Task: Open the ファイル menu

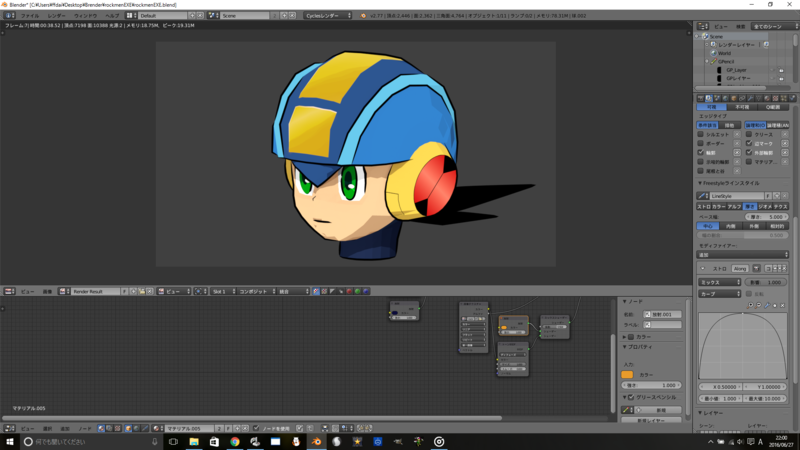Action: pyautogui.click(x=29, y=16)
